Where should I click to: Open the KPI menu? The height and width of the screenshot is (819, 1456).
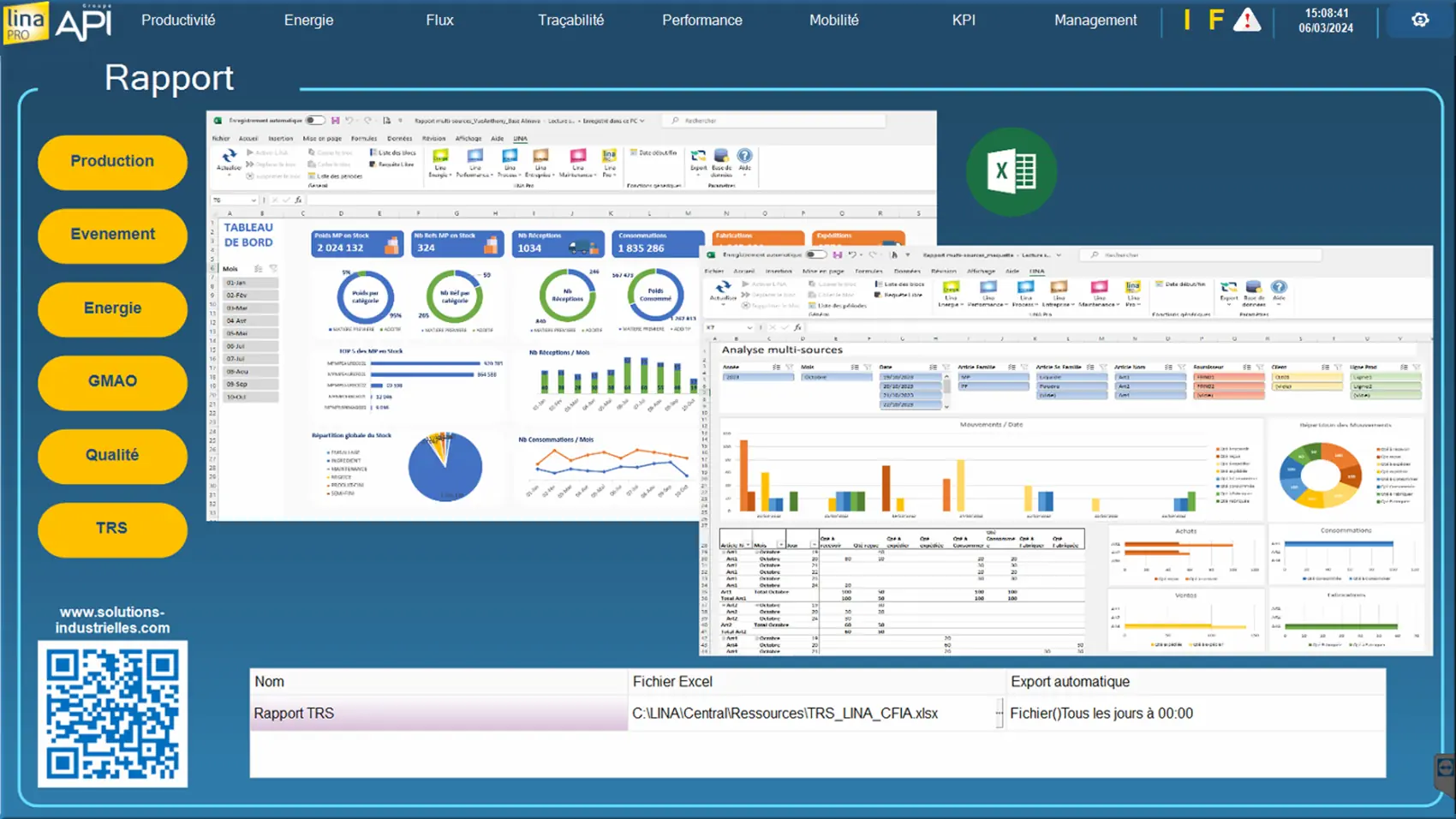964,20
